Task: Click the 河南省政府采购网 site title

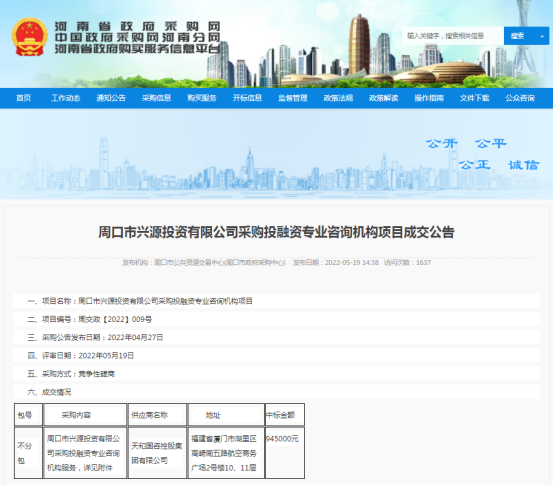Action: click(137, 26)
